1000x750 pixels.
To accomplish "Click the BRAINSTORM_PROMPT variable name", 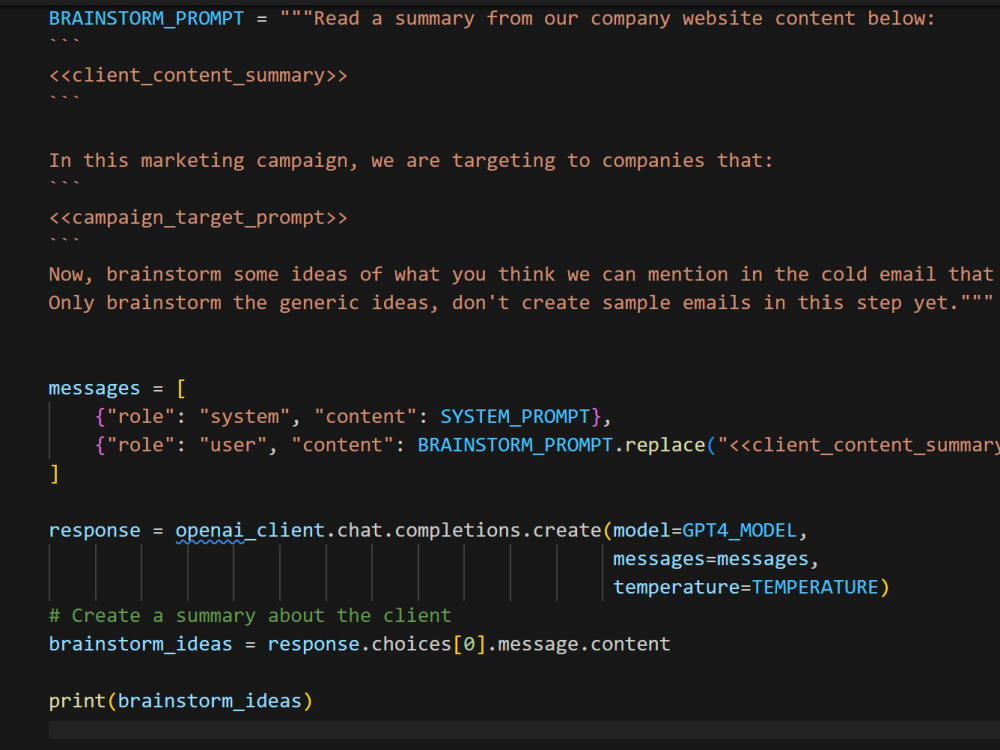I will [x=146, y=18].
